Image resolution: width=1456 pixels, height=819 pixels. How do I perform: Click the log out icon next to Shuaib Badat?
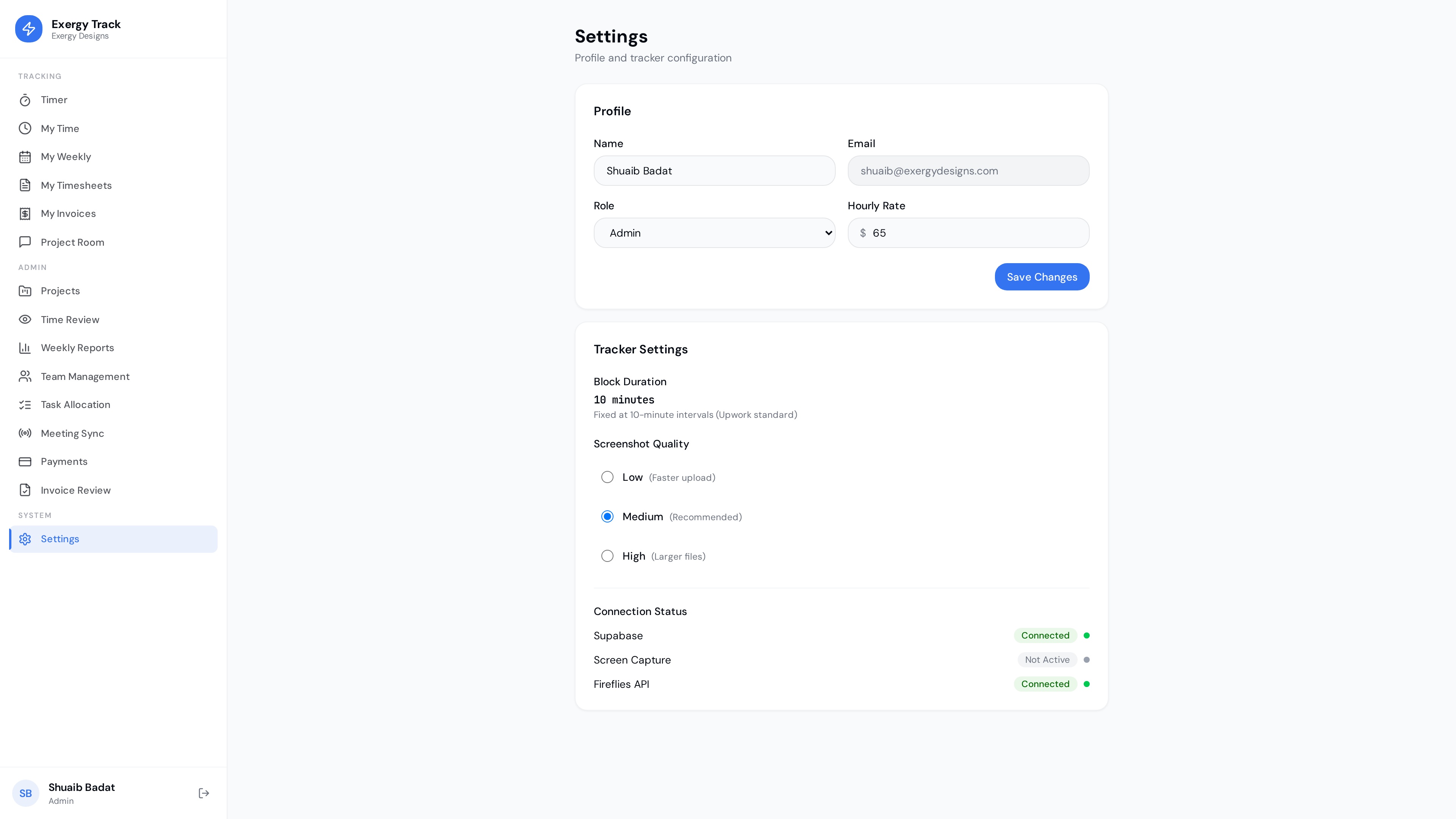204,793
